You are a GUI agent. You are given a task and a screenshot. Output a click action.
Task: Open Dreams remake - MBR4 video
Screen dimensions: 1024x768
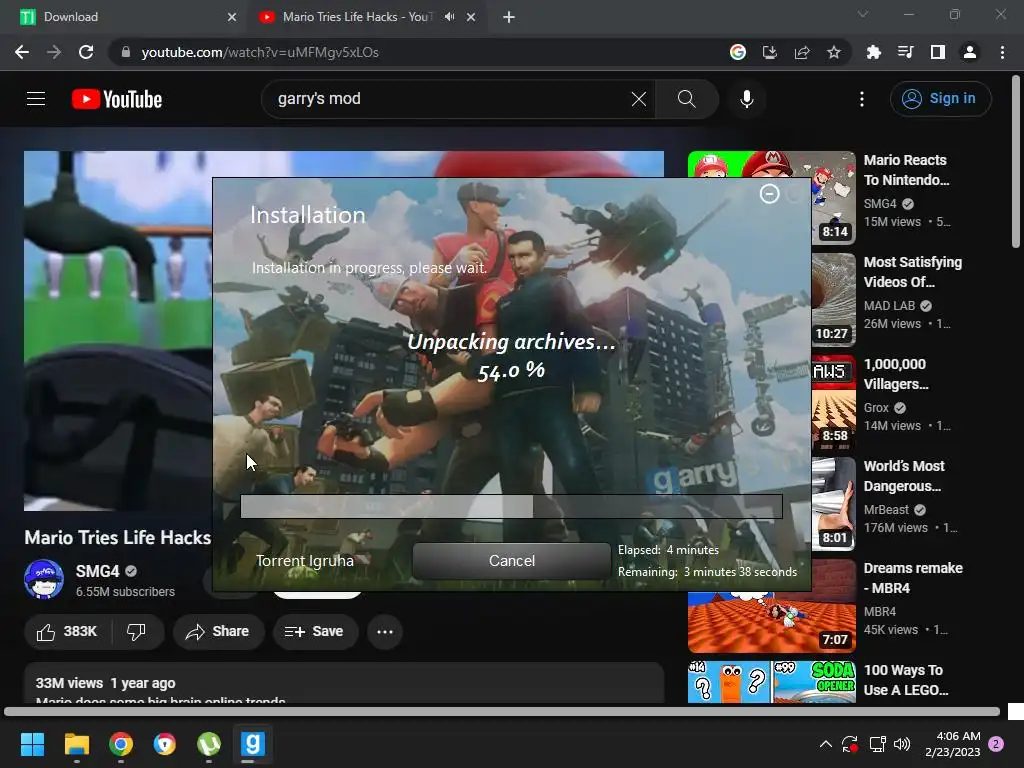(913, 578)
